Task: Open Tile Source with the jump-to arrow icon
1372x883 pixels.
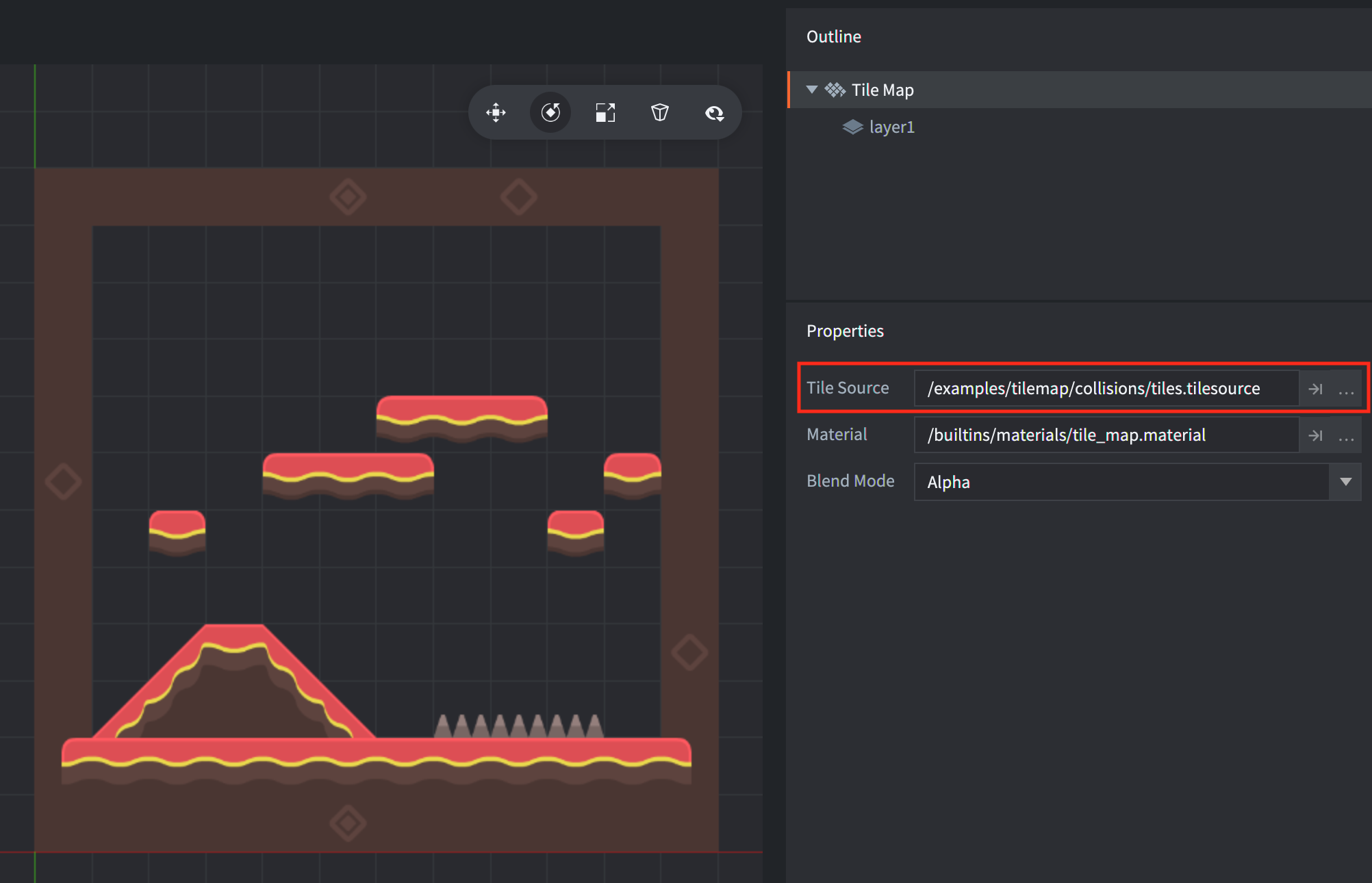Action: tap(1315, 388)
